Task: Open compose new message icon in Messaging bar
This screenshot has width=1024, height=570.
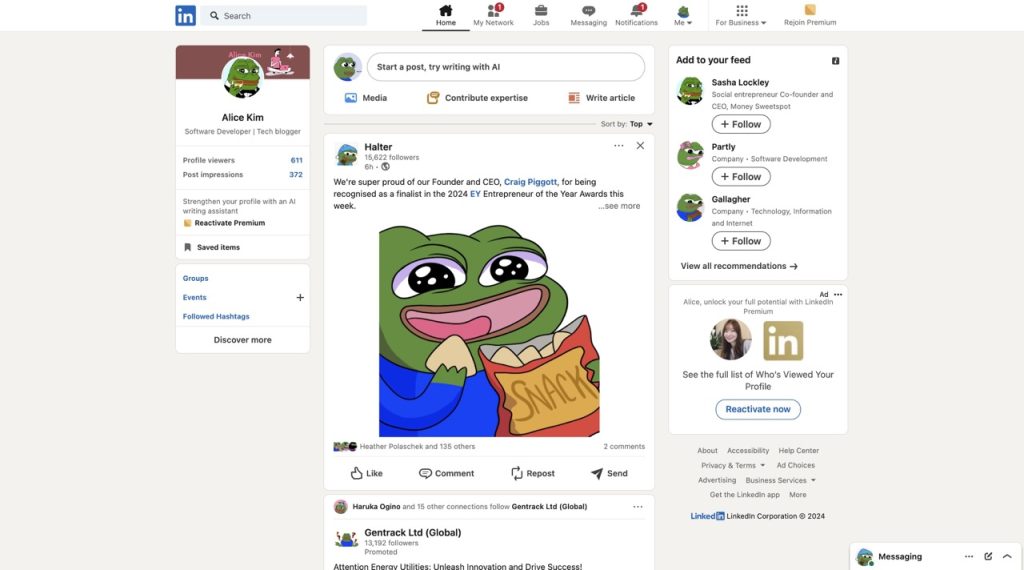Action: pos(988,556)
